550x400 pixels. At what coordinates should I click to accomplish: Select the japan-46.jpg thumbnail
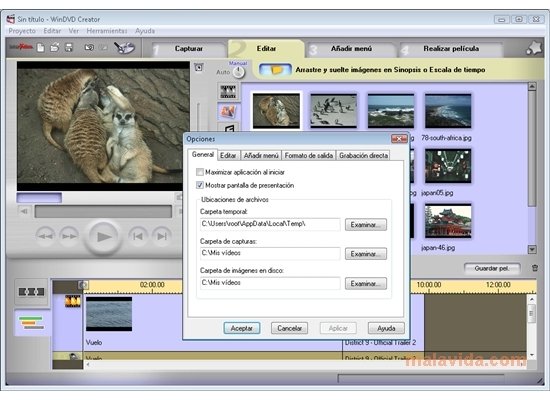click(x=448, y=221)
